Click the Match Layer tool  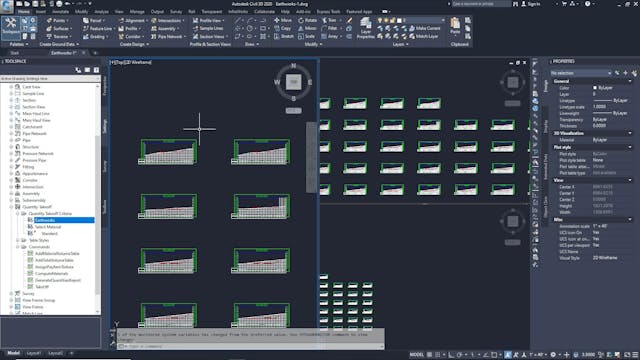tap(424, 36)
